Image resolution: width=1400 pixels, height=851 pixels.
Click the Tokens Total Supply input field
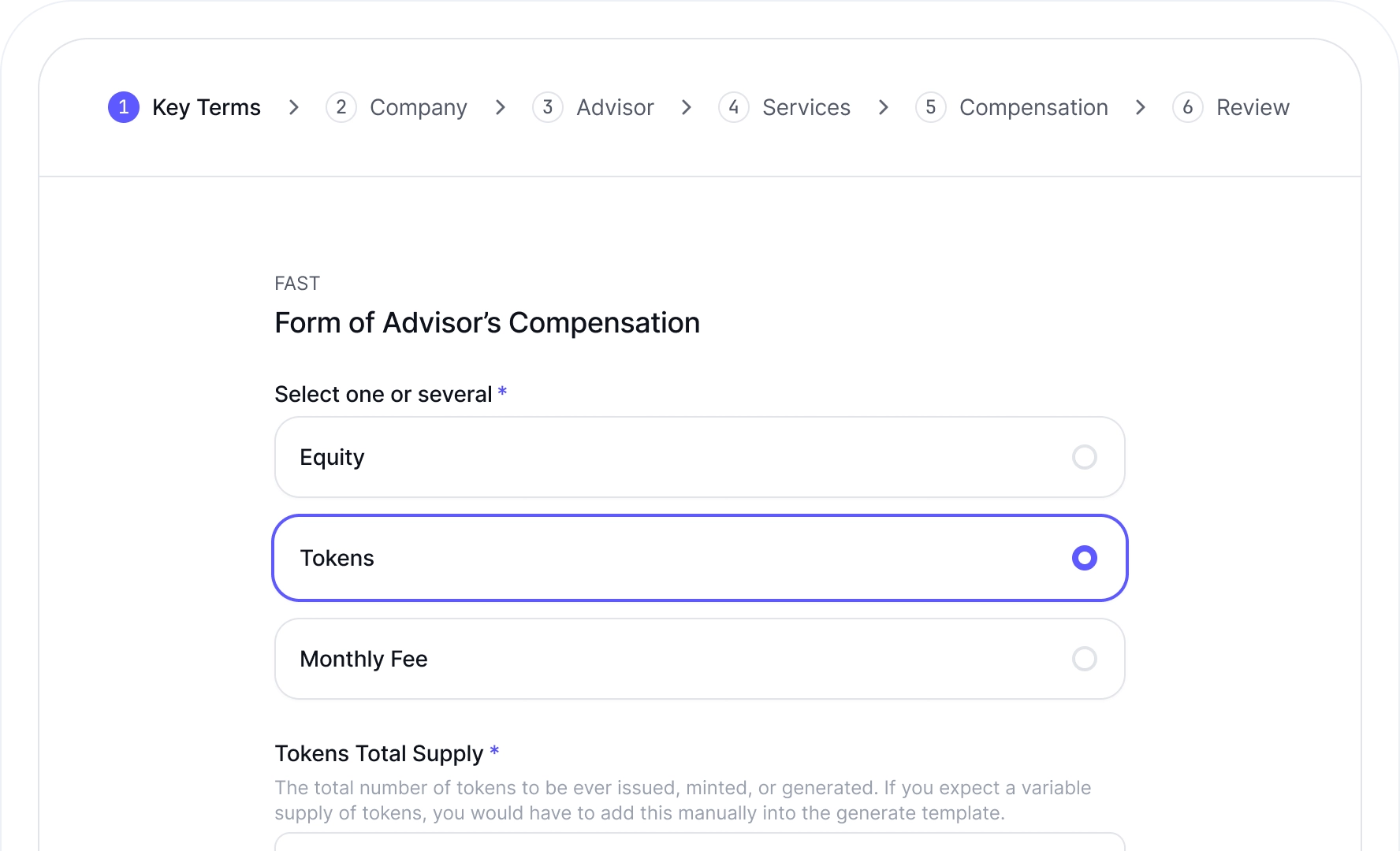pyautogui.click(x=700, y=842)
